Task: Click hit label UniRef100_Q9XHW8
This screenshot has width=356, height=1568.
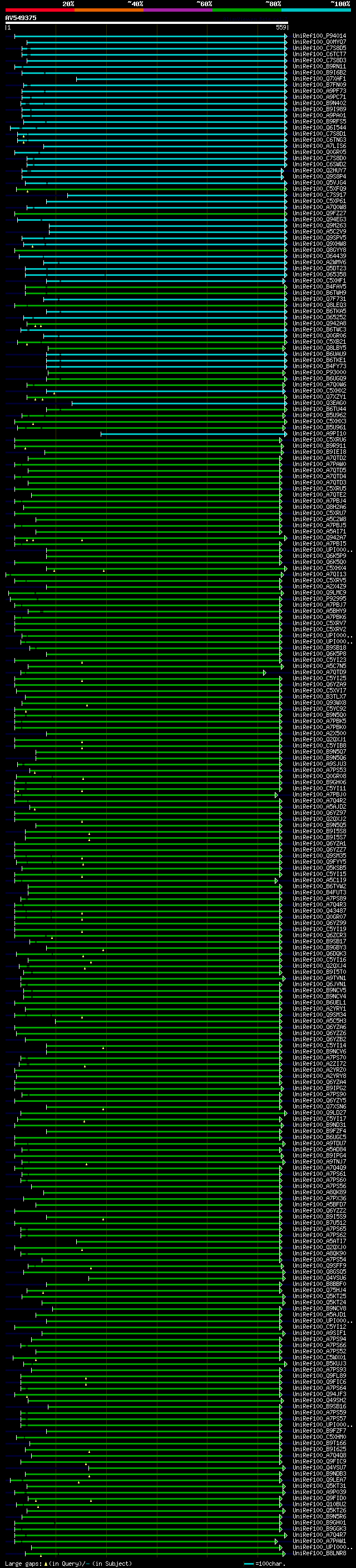Action: pos(319,244)
